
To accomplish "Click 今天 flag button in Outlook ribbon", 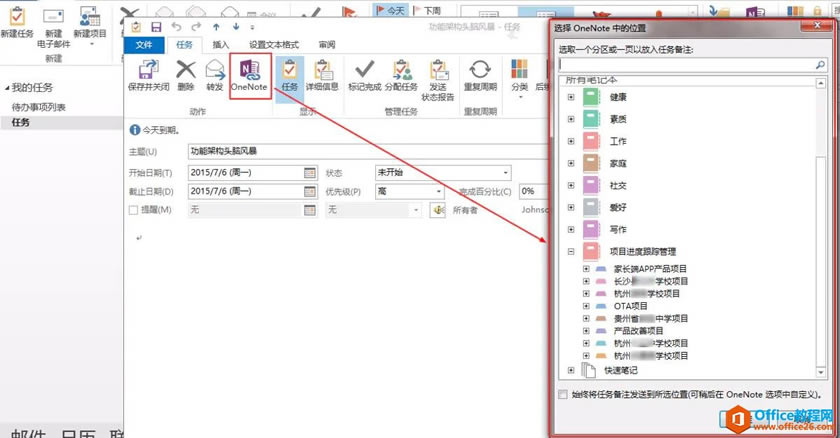I will point(391,10).
